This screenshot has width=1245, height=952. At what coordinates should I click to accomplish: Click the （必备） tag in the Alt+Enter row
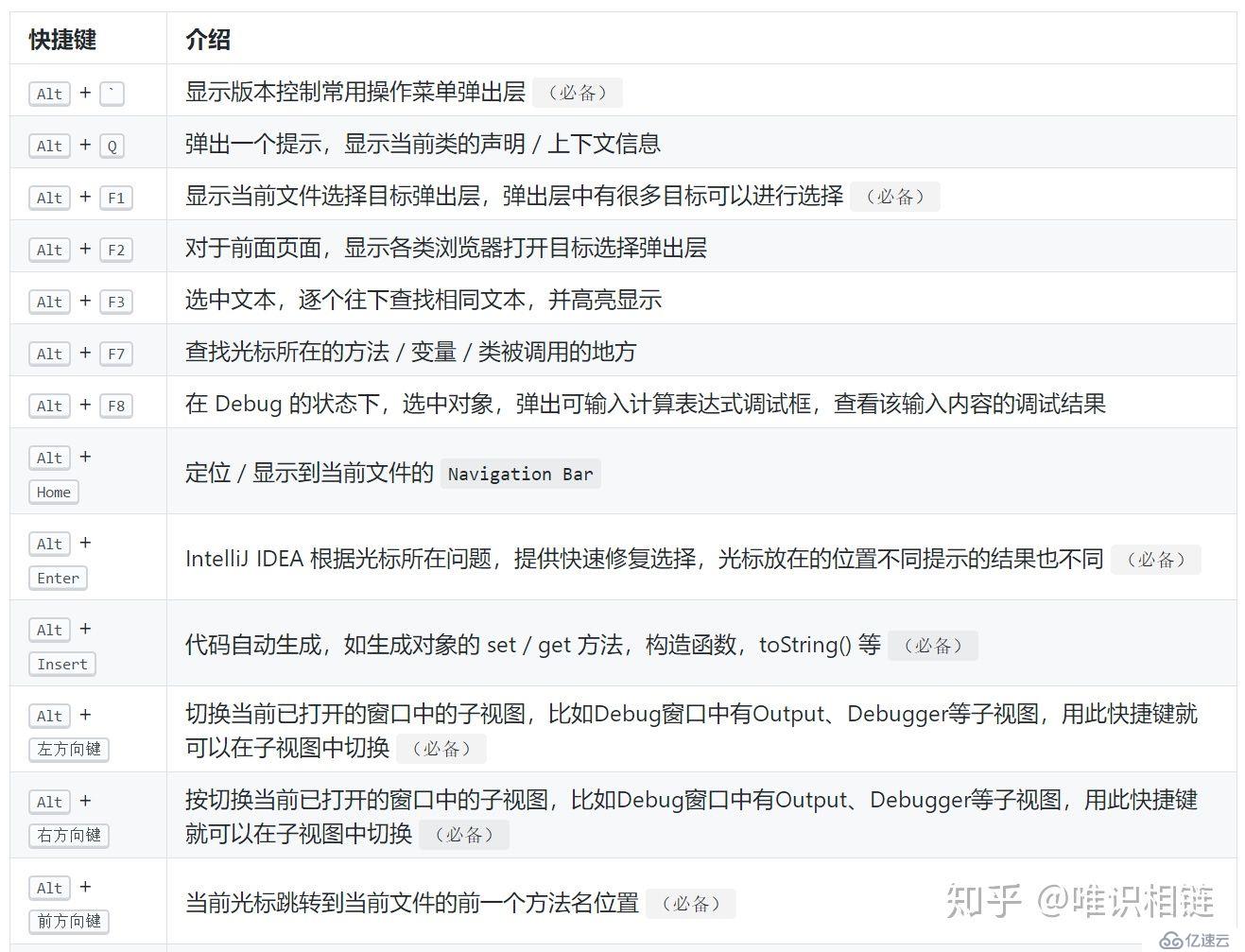pyautogui.click(x=1156, y=559)
